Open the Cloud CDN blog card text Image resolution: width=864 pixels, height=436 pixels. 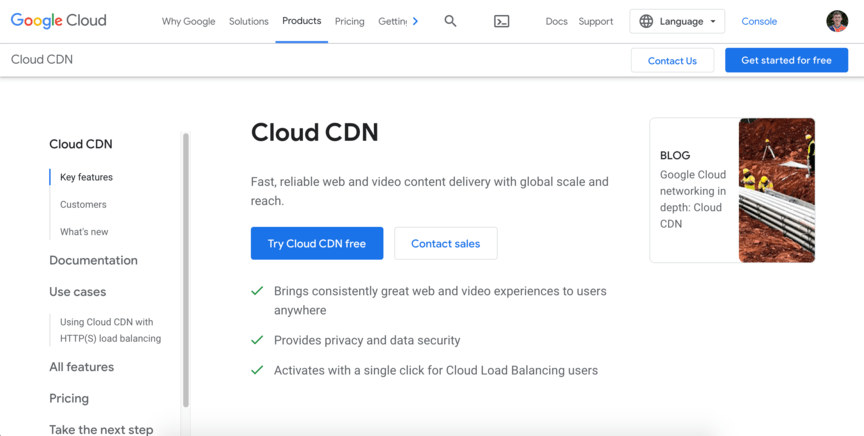tap(693, 199)
